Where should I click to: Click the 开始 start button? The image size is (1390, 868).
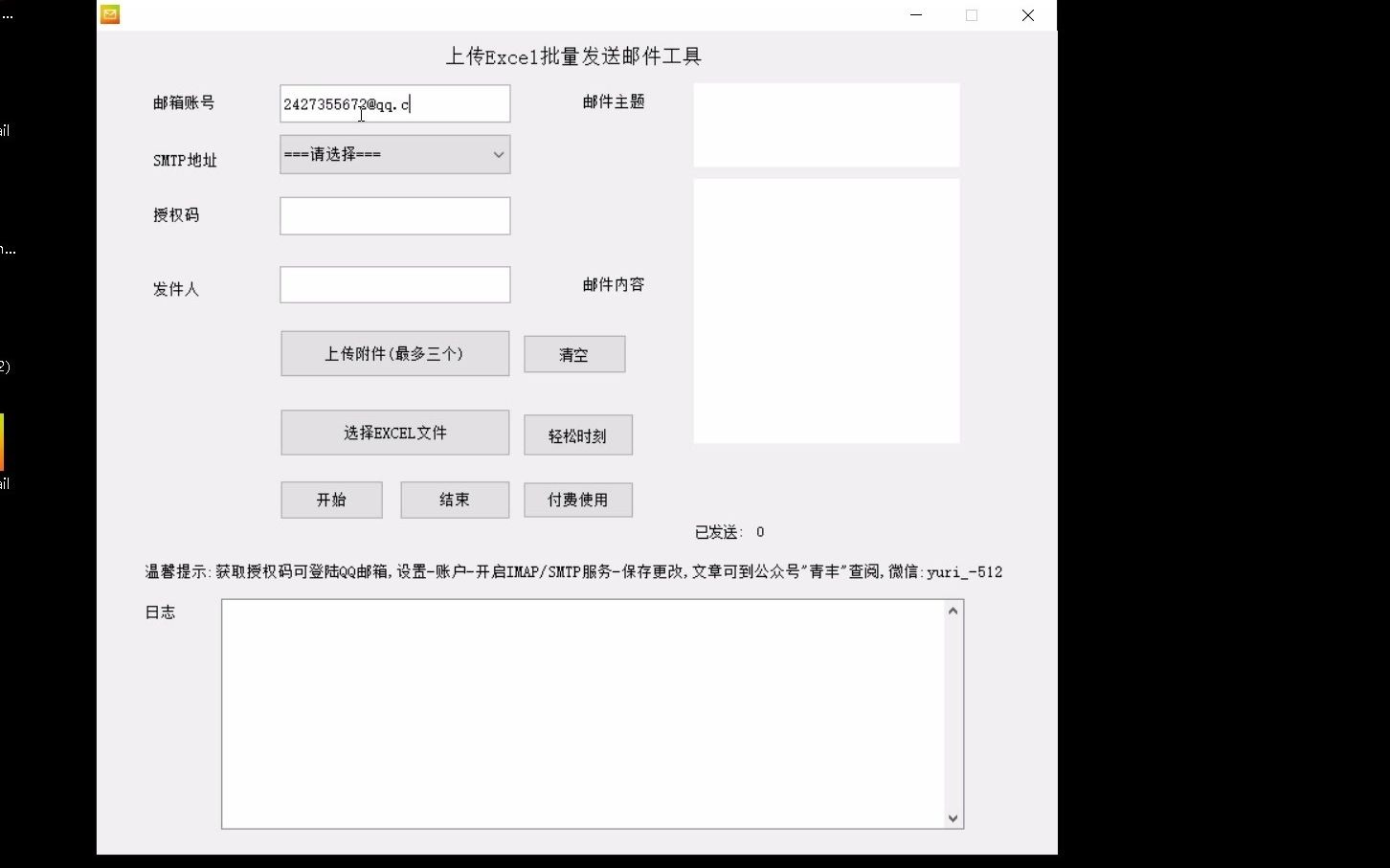pyautogui.click(x=331, y=500)
